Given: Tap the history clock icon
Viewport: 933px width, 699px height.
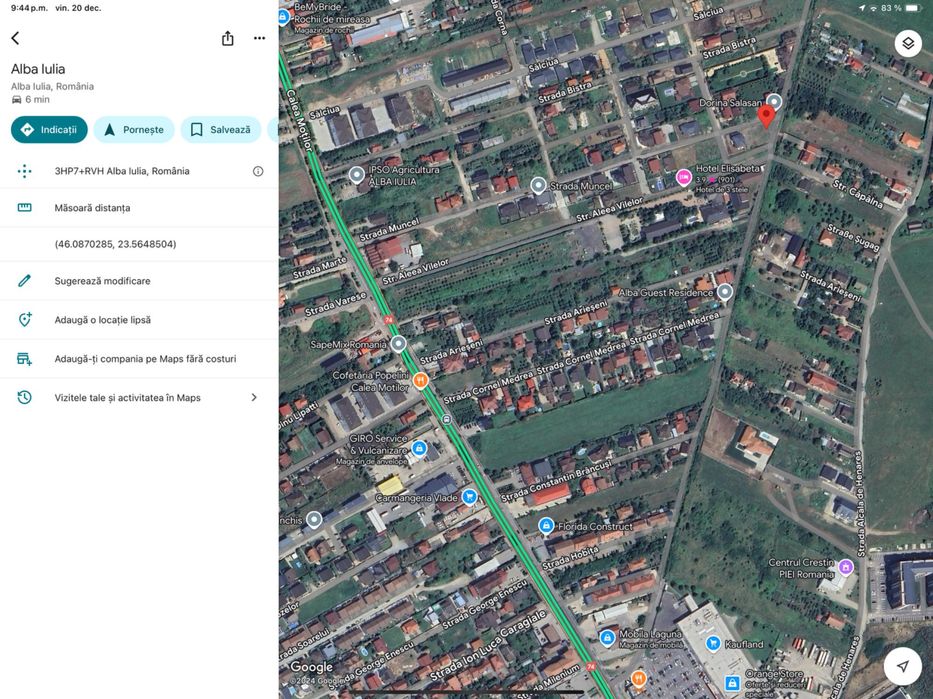Looking at the screenshot, I should pyautogui.click(x=24, y=397).
